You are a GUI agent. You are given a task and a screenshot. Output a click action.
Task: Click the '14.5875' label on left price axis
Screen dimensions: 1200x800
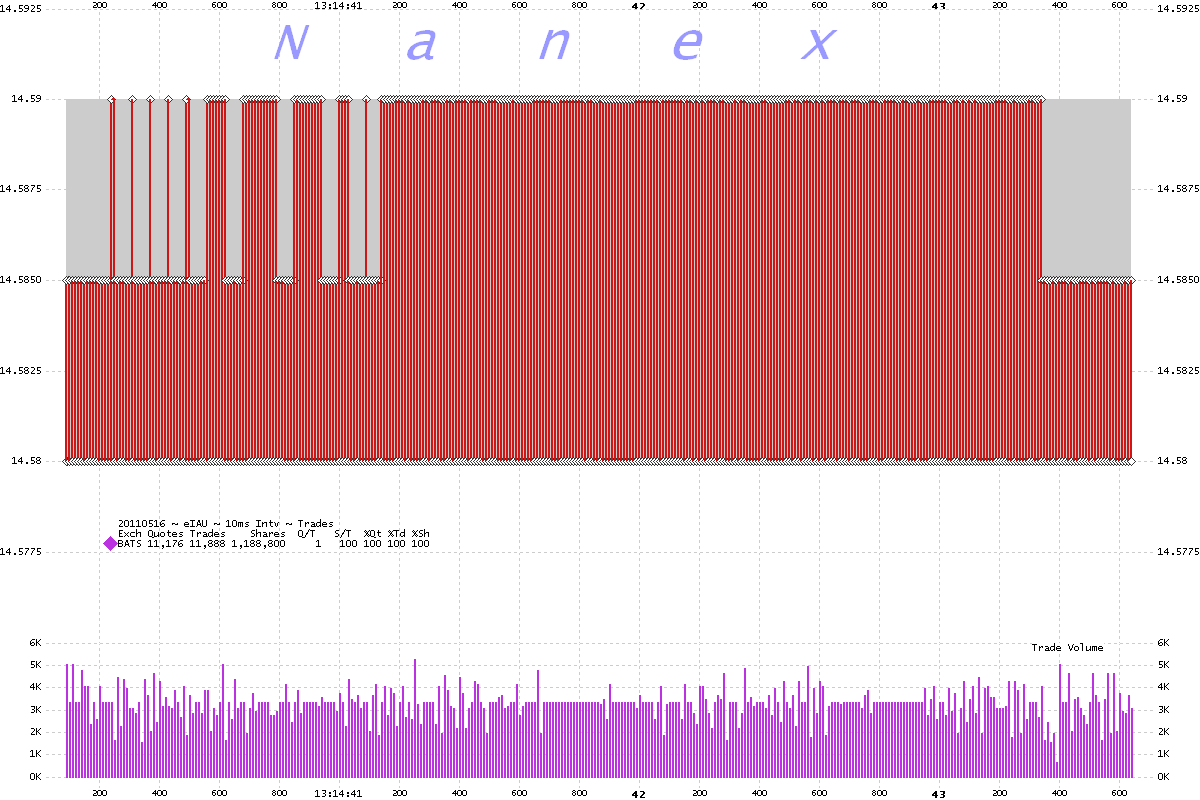(x=21, y=189)
